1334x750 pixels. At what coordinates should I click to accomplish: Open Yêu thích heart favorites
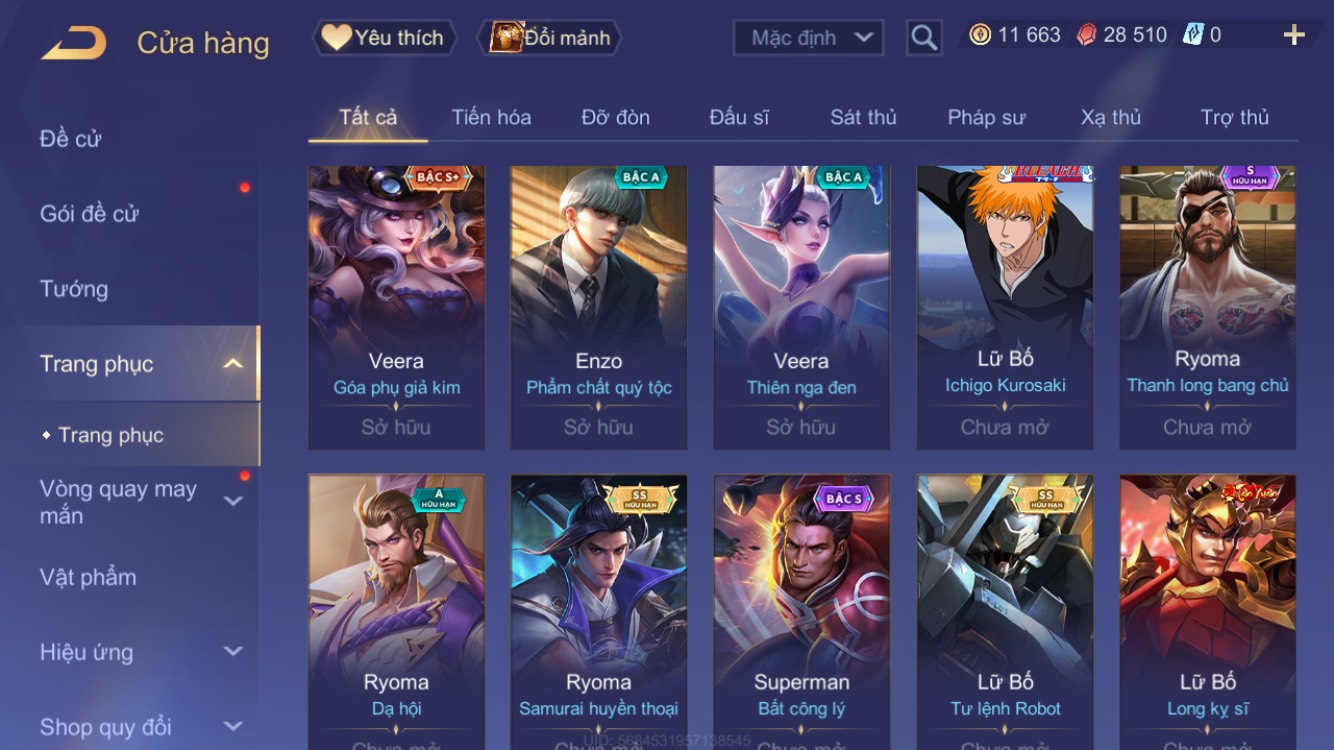coord(384,38)
